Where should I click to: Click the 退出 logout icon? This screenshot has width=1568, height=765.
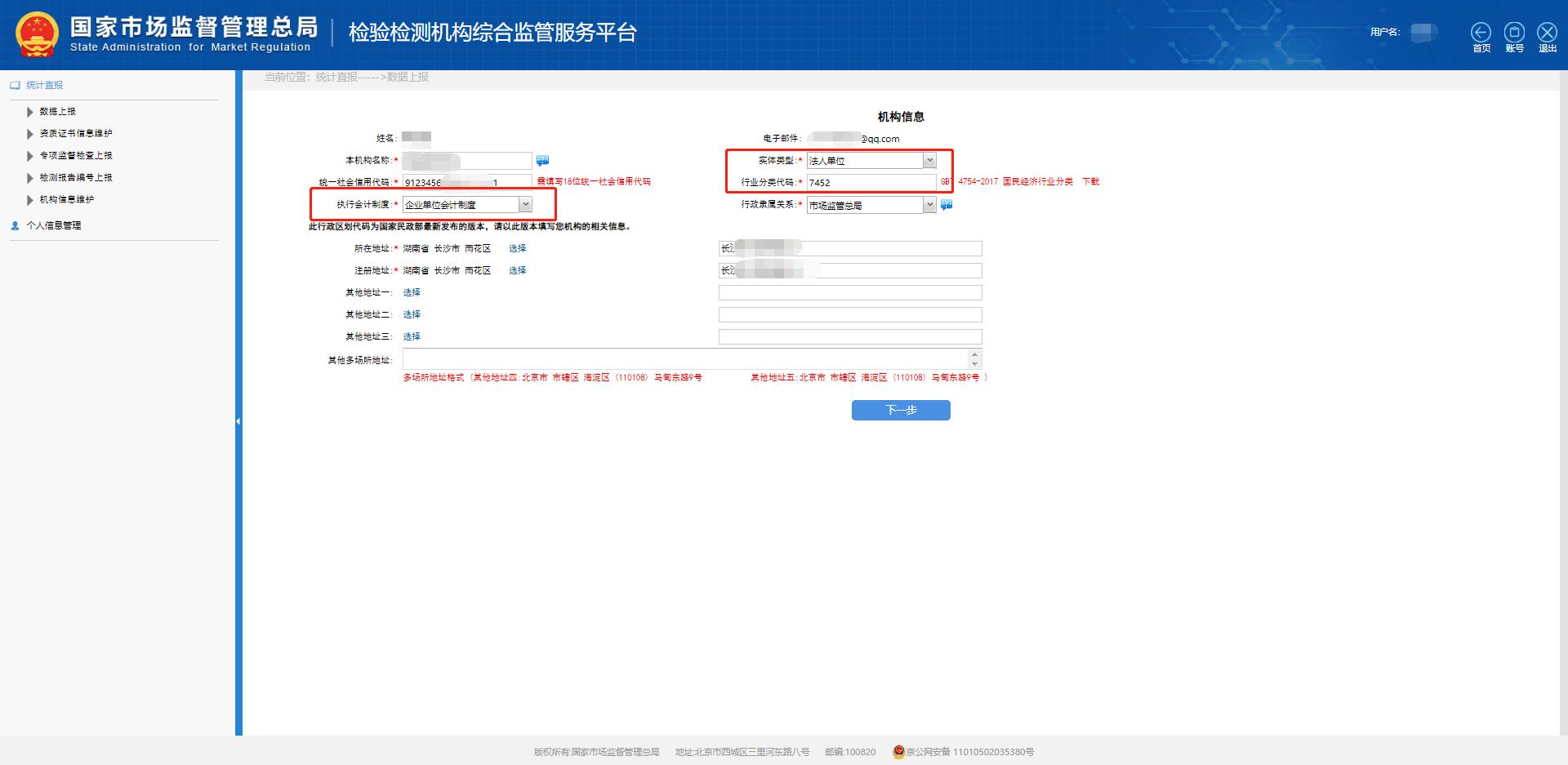click(x=1547, y=32)
